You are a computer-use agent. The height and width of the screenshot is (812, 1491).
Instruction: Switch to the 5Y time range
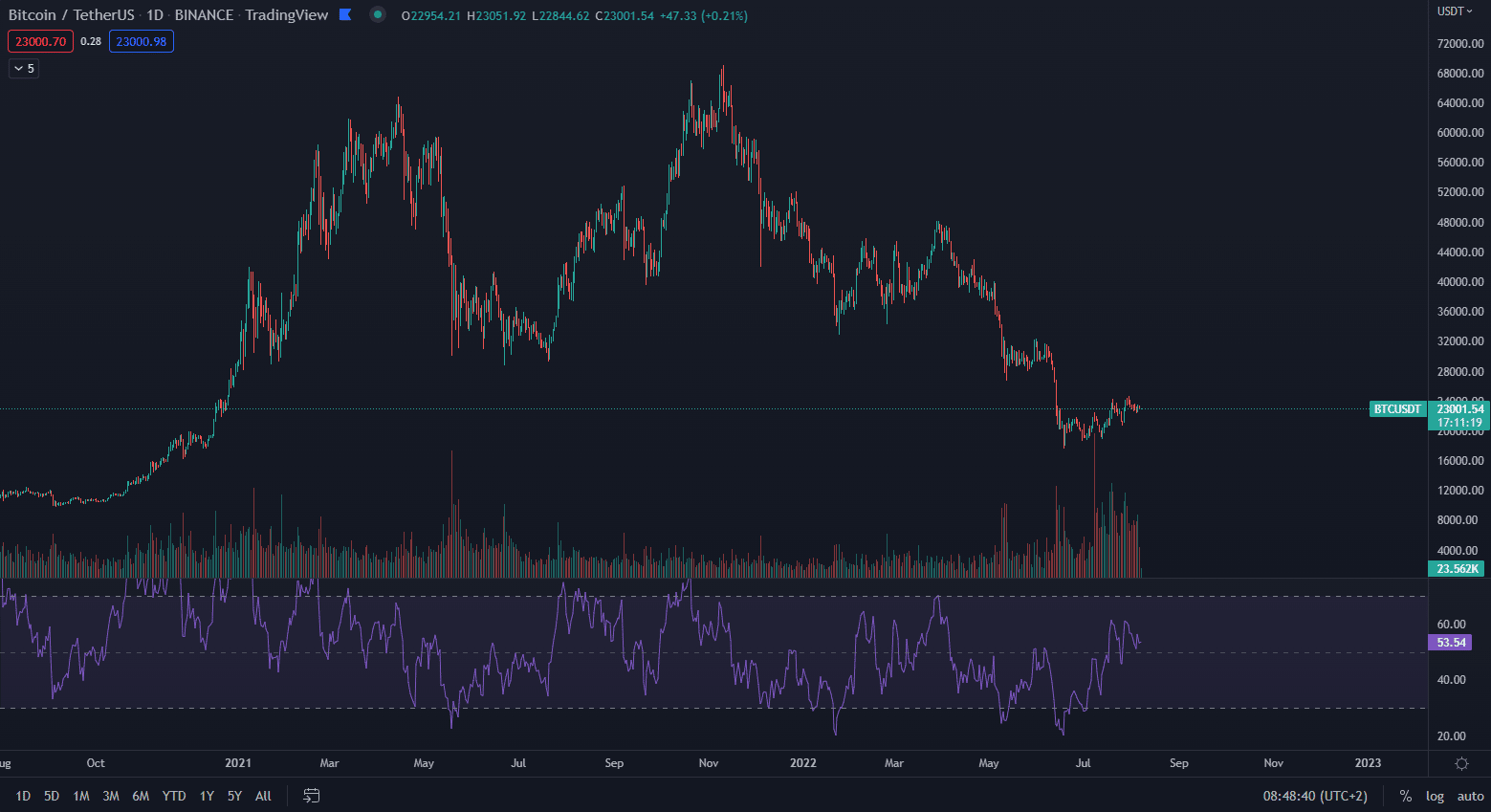tap(234, 796)
